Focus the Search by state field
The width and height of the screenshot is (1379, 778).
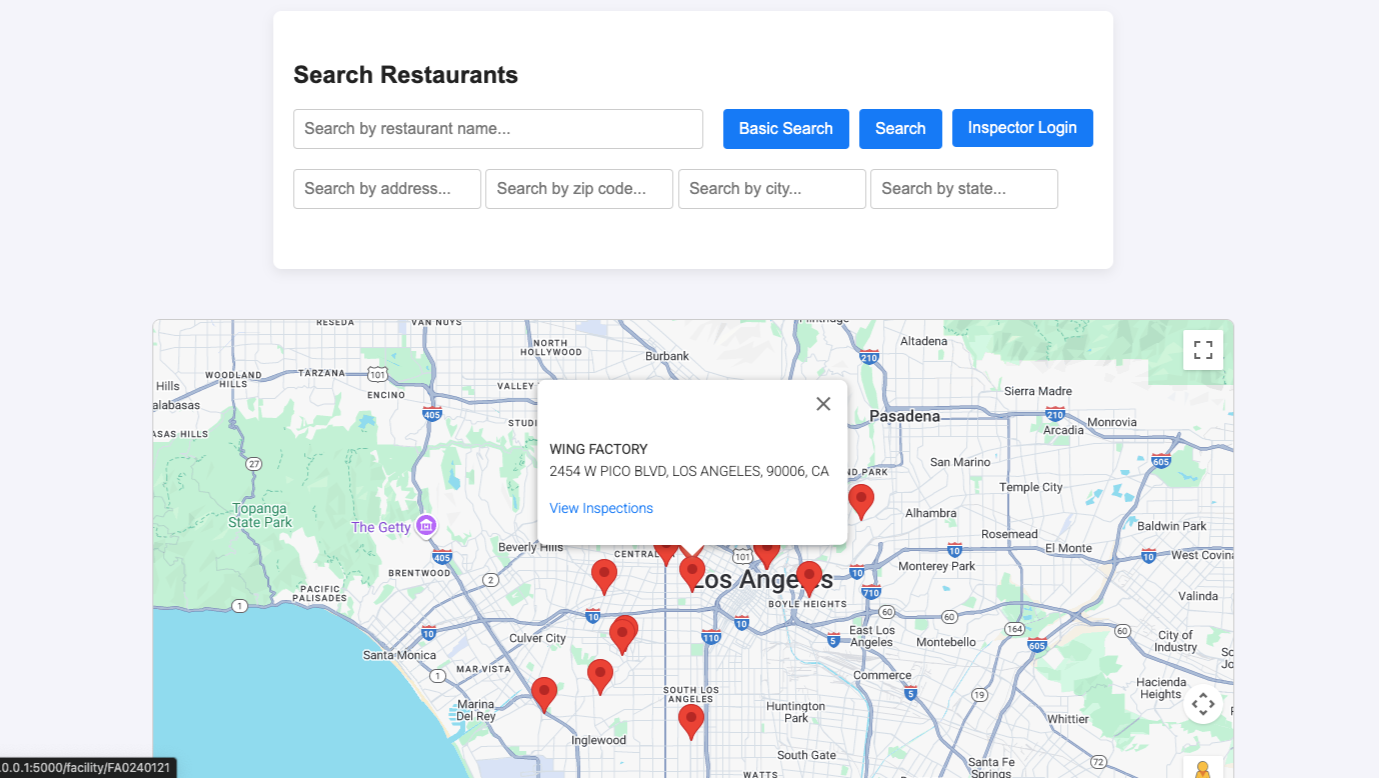(x=964, y=189)
